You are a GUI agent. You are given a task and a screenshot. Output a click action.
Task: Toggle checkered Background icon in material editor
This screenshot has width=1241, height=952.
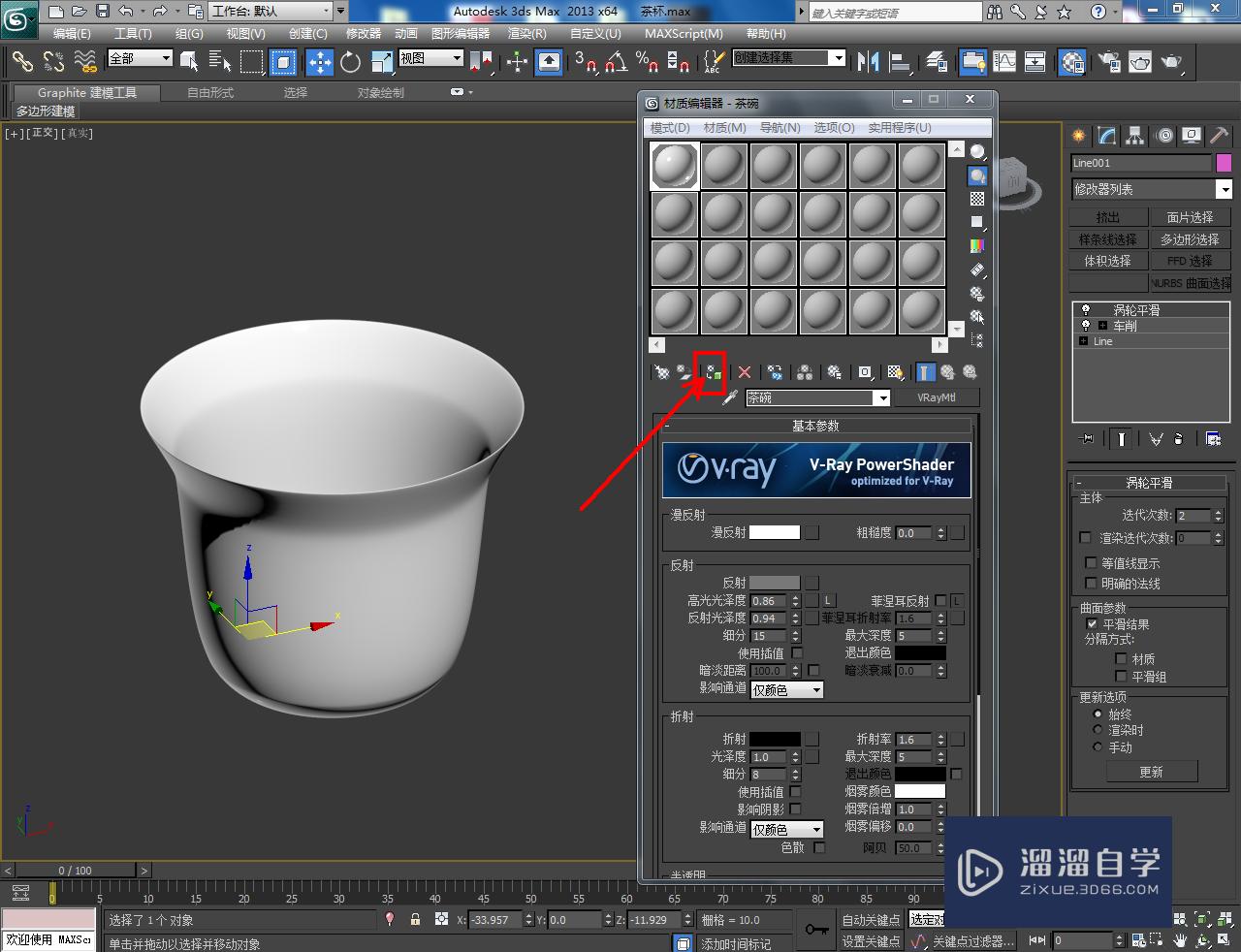point(977,199)
